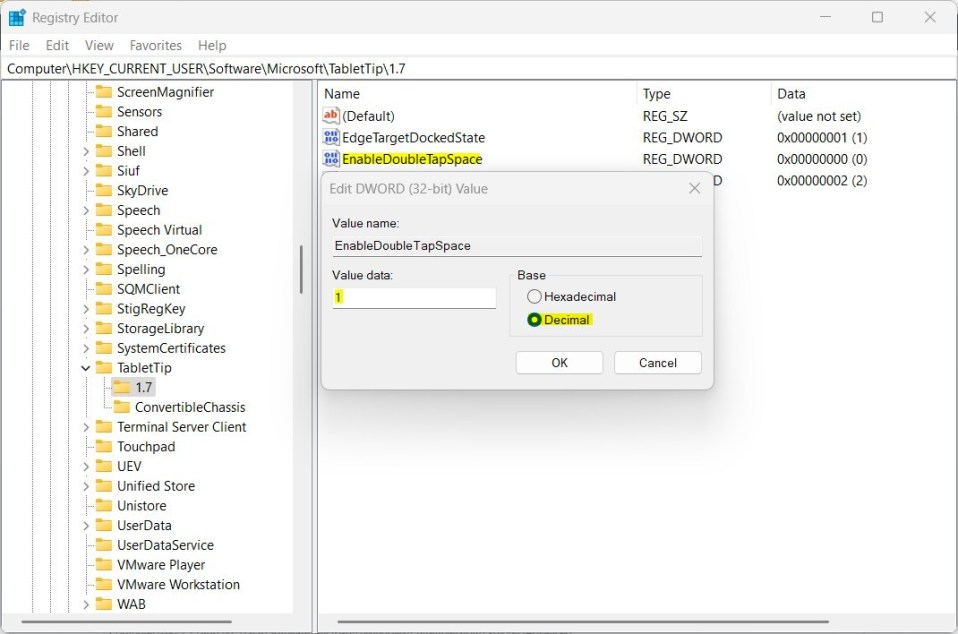Screen dimensions: 958x634
Task: Click the EnableDoubleTapSpace DWORD icon
Action: click(x=331, y=159)
